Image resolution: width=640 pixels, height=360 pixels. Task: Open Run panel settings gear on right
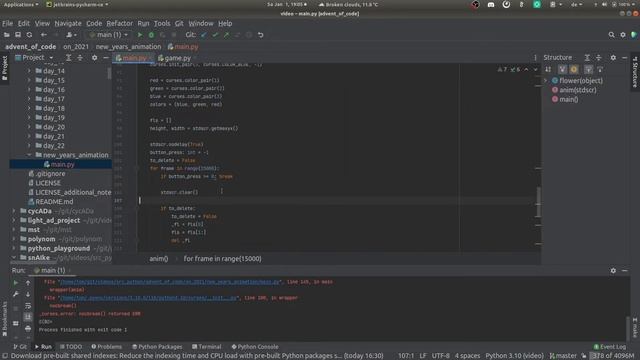[613, 271]
